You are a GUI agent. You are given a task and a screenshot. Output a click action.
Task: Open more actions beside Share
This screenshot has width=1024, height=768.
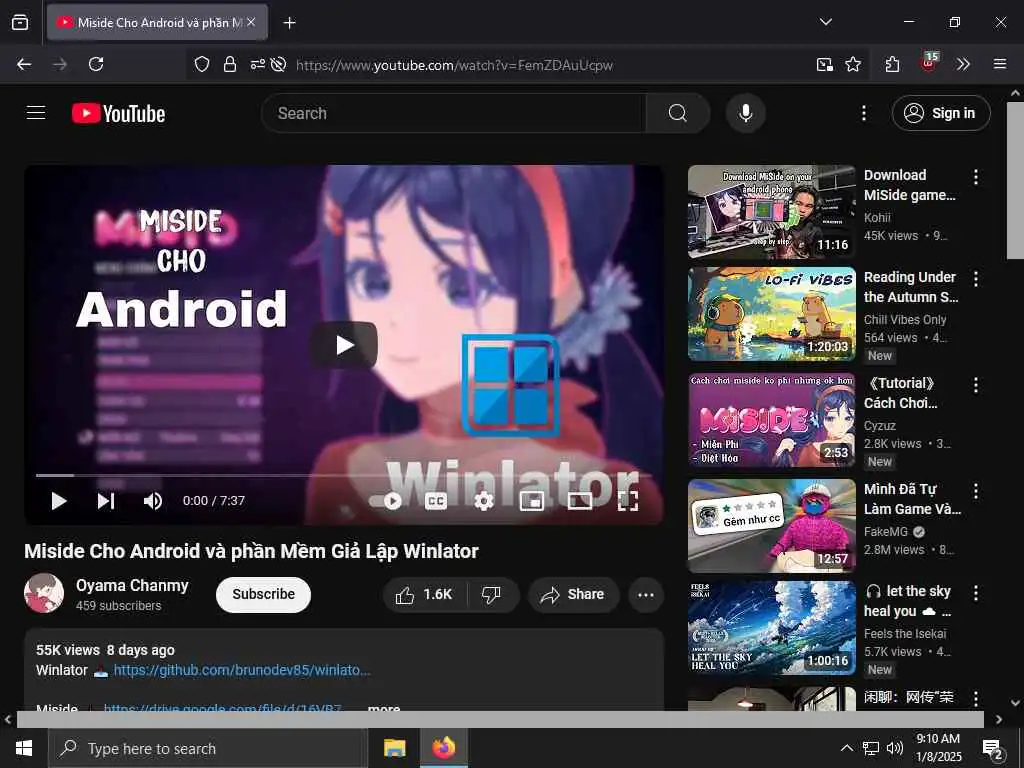click(646, 594)
